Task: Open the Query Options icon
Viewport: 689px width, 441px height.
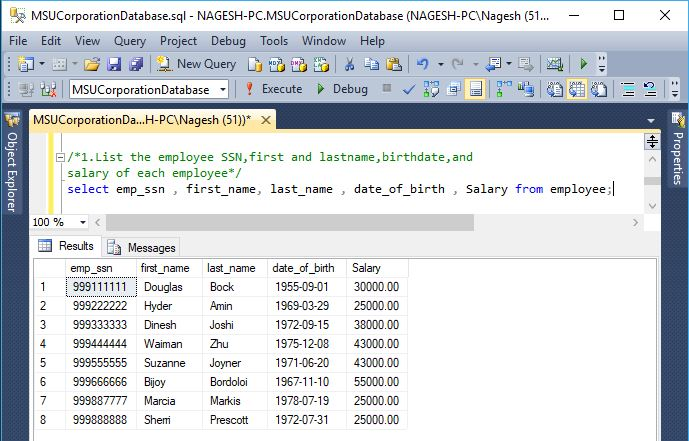Action: click(x=453, y=90)
